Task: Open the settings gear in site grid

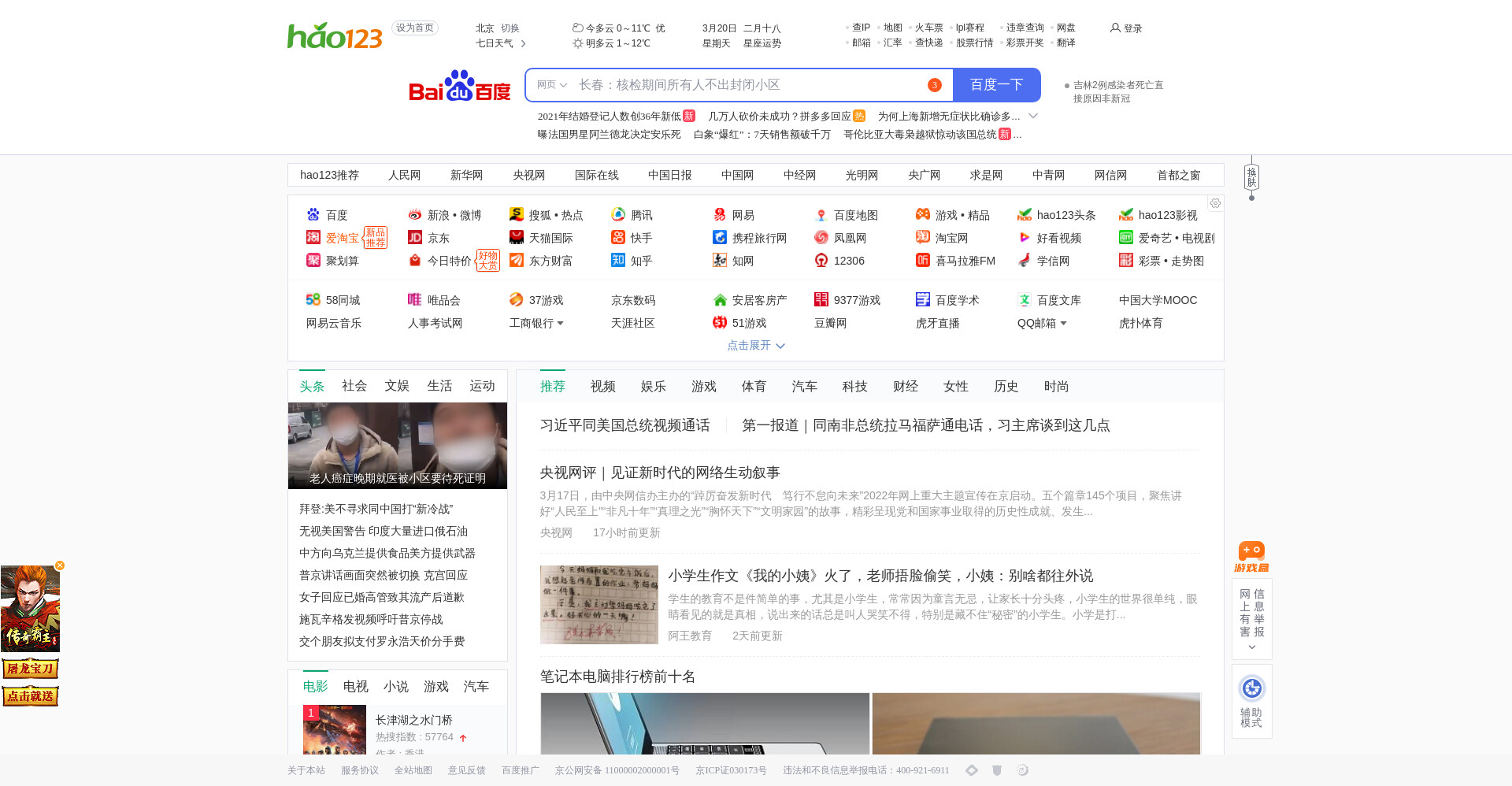Action: pyautogui.click(x=1215, y=203)
